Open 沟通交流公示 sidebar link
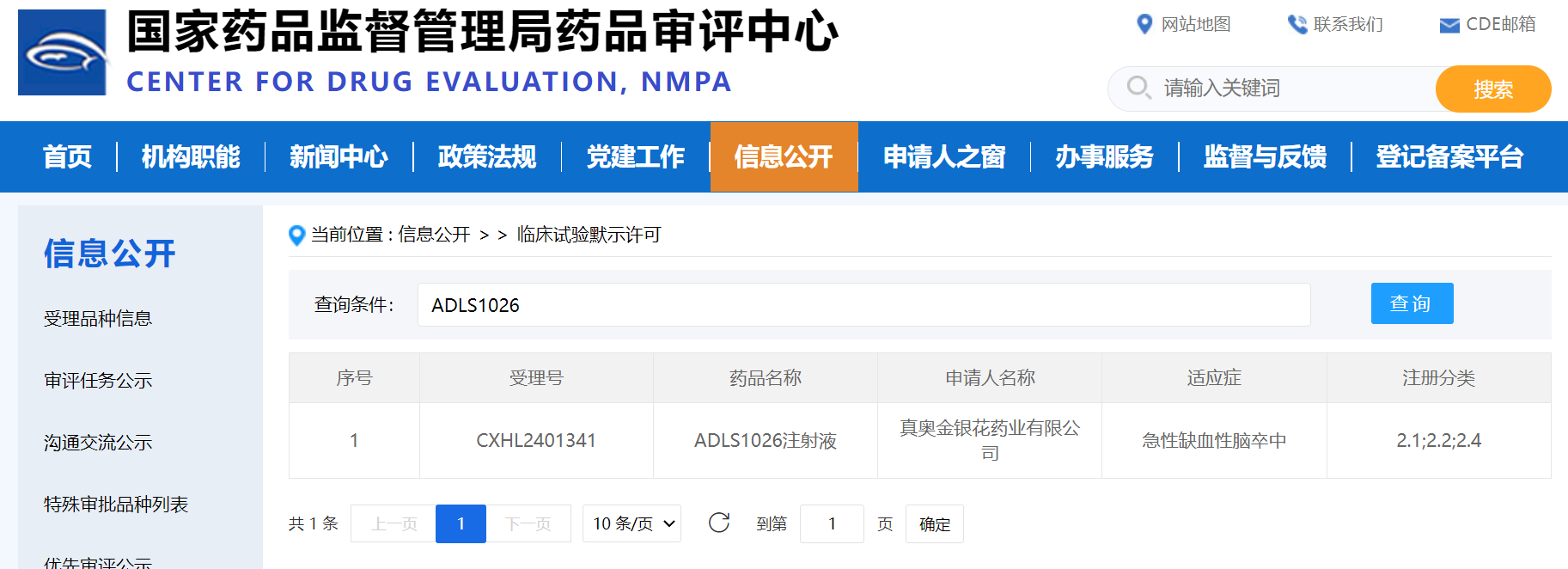Viewport: 1568px width, 569px height. (x=98, y=443)
